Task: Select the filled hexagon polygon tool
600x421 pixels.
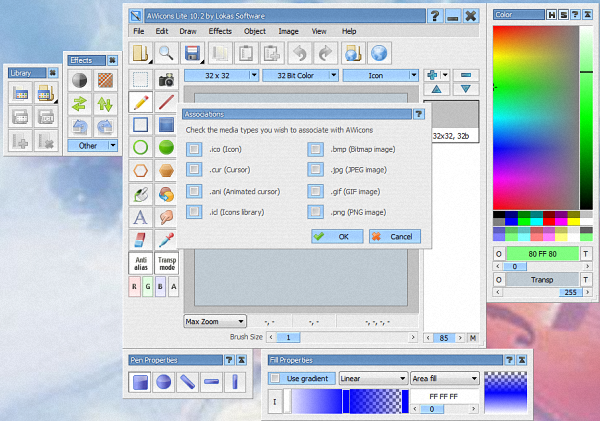Action: click(x=166, y=170)
